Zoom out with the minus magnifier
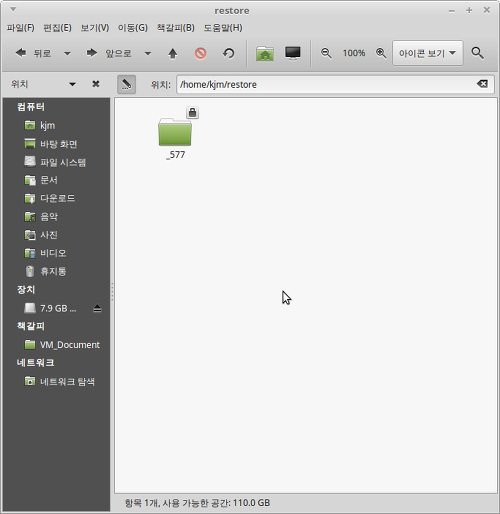The image size is (500, 514). [326, 53]
